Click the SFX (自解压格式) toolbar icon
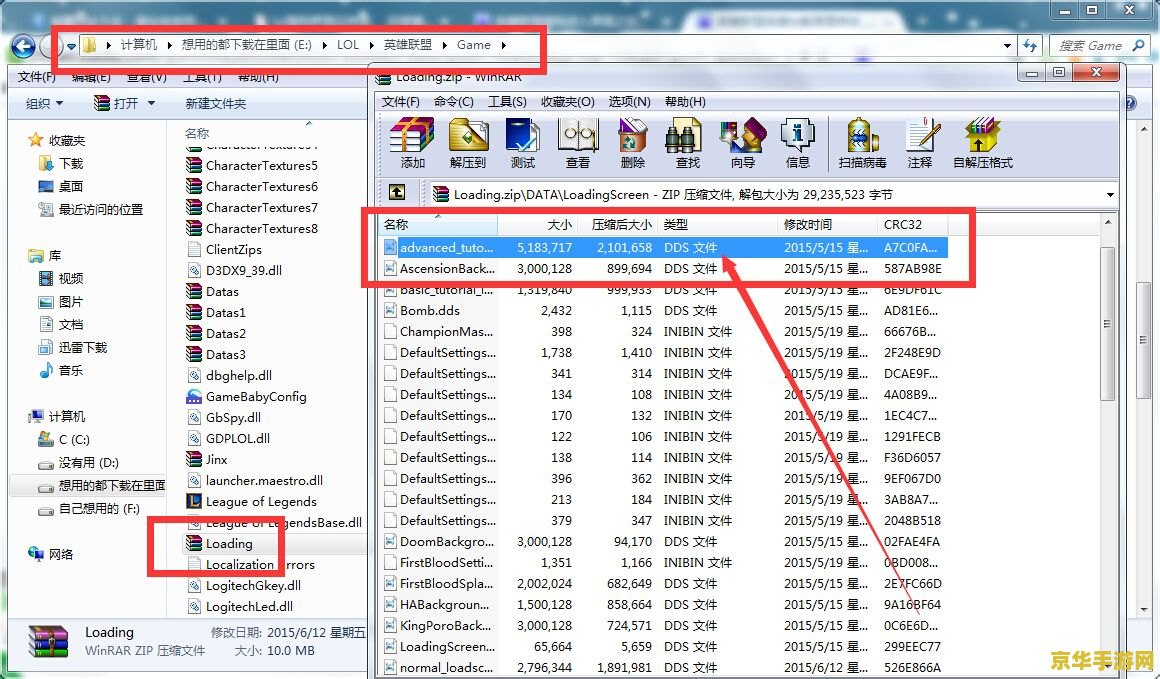This screenshot has width=1160, height=679. pyautogui.click(x=982, y=143)
